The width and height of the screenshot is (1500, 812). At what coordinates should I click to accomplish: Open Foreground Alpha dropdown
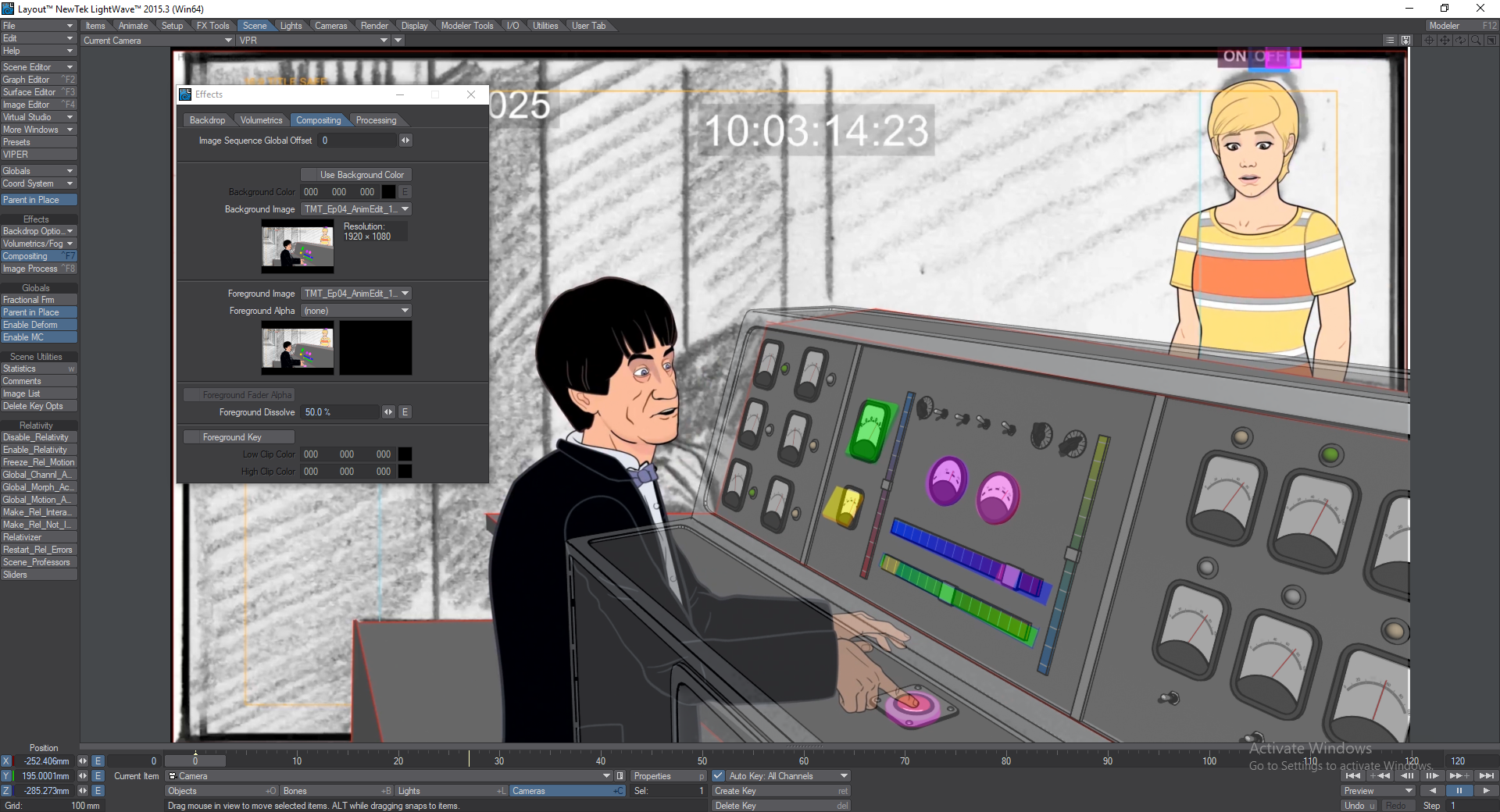[x=356, y=311]
